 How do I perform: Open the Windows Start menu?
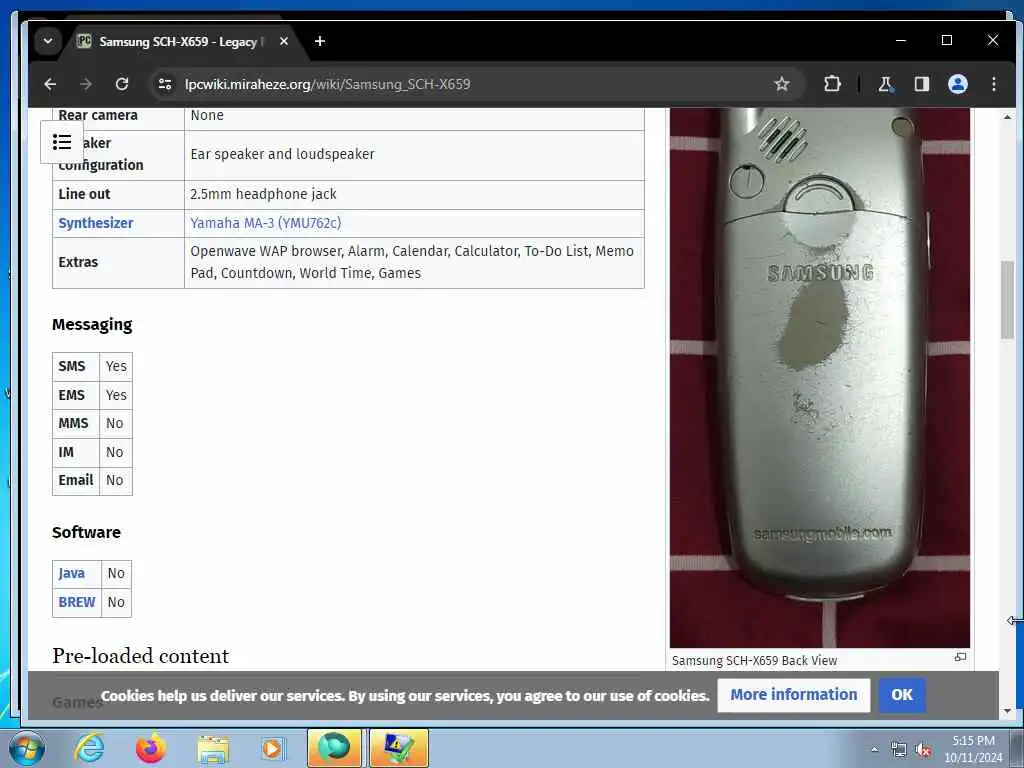[27, 748]
